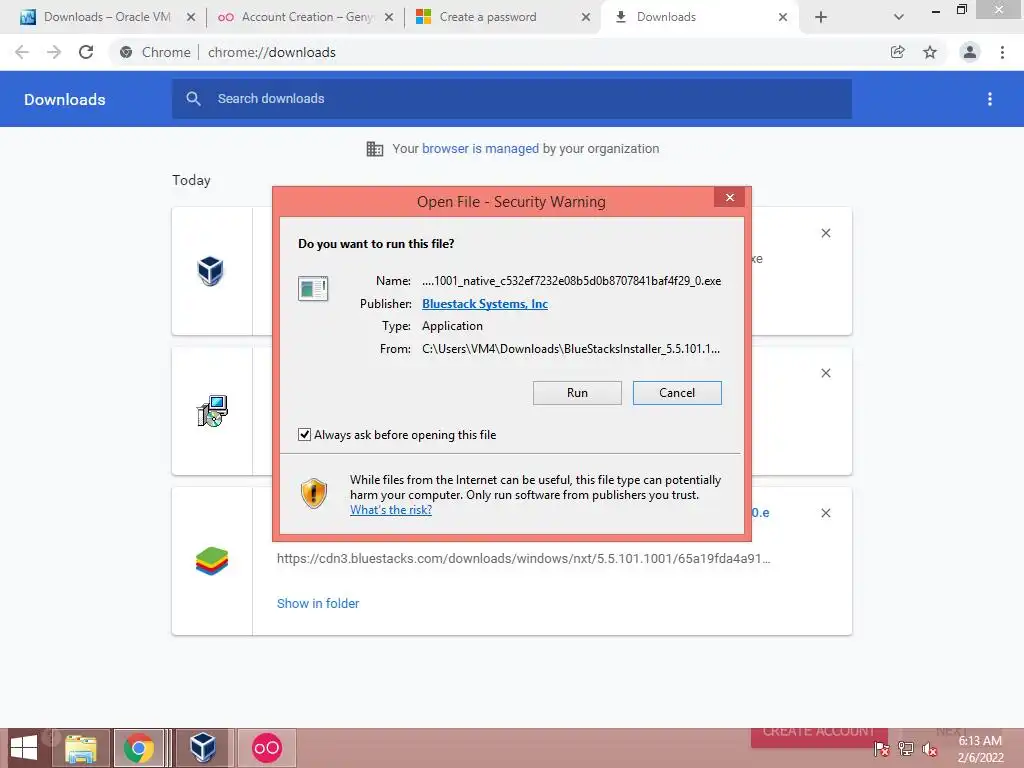Viewport: 1024px width, 768px height.
Task: Close the Downloads – Oracle VM tab
Action: coord(191,17)
